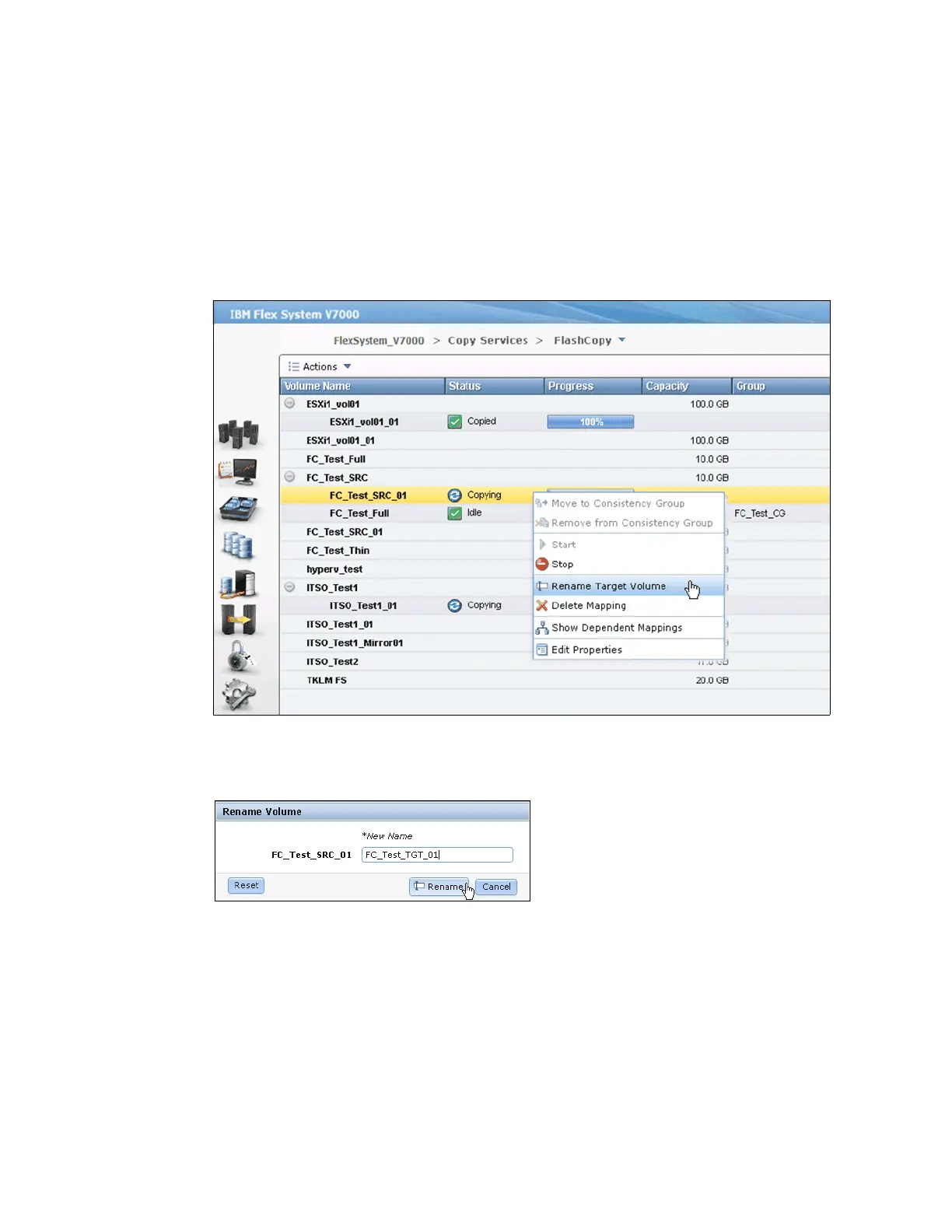Click the Copy Services breadcrumb link
The width and height of the screenshot is (952, 1232).
coord(488,341)
